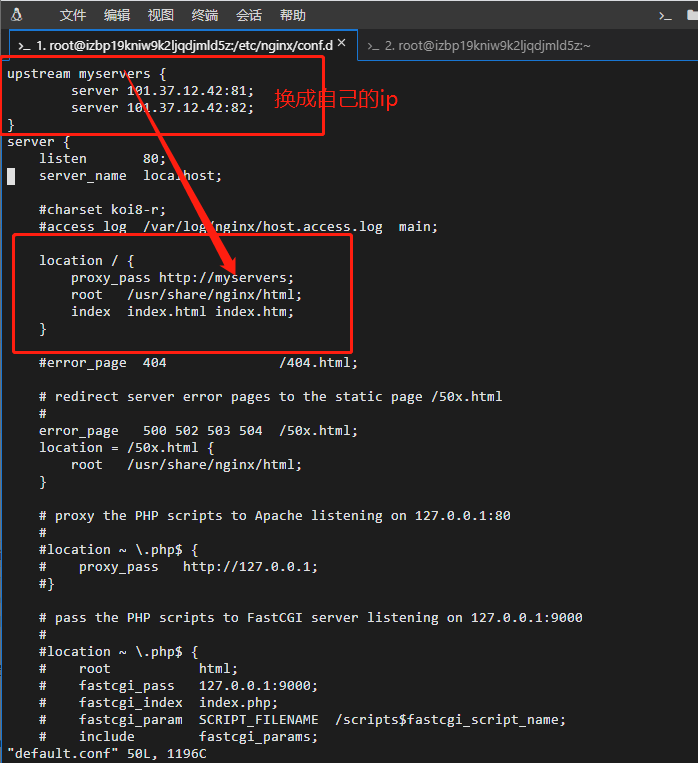Click 'server_name localhost;' line
Screen dimensions: 698x763
click(x=130, y=176)
